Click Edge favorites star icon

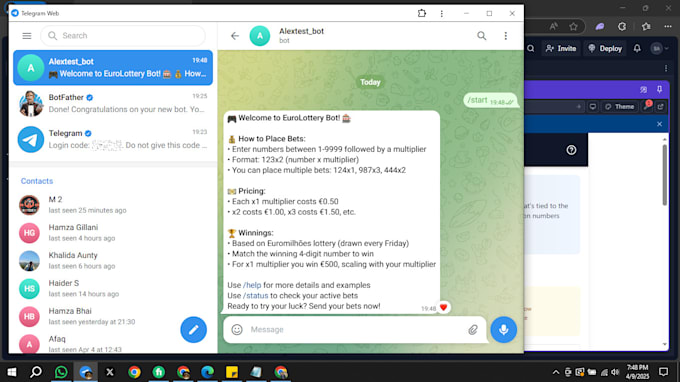pos(573,27)
